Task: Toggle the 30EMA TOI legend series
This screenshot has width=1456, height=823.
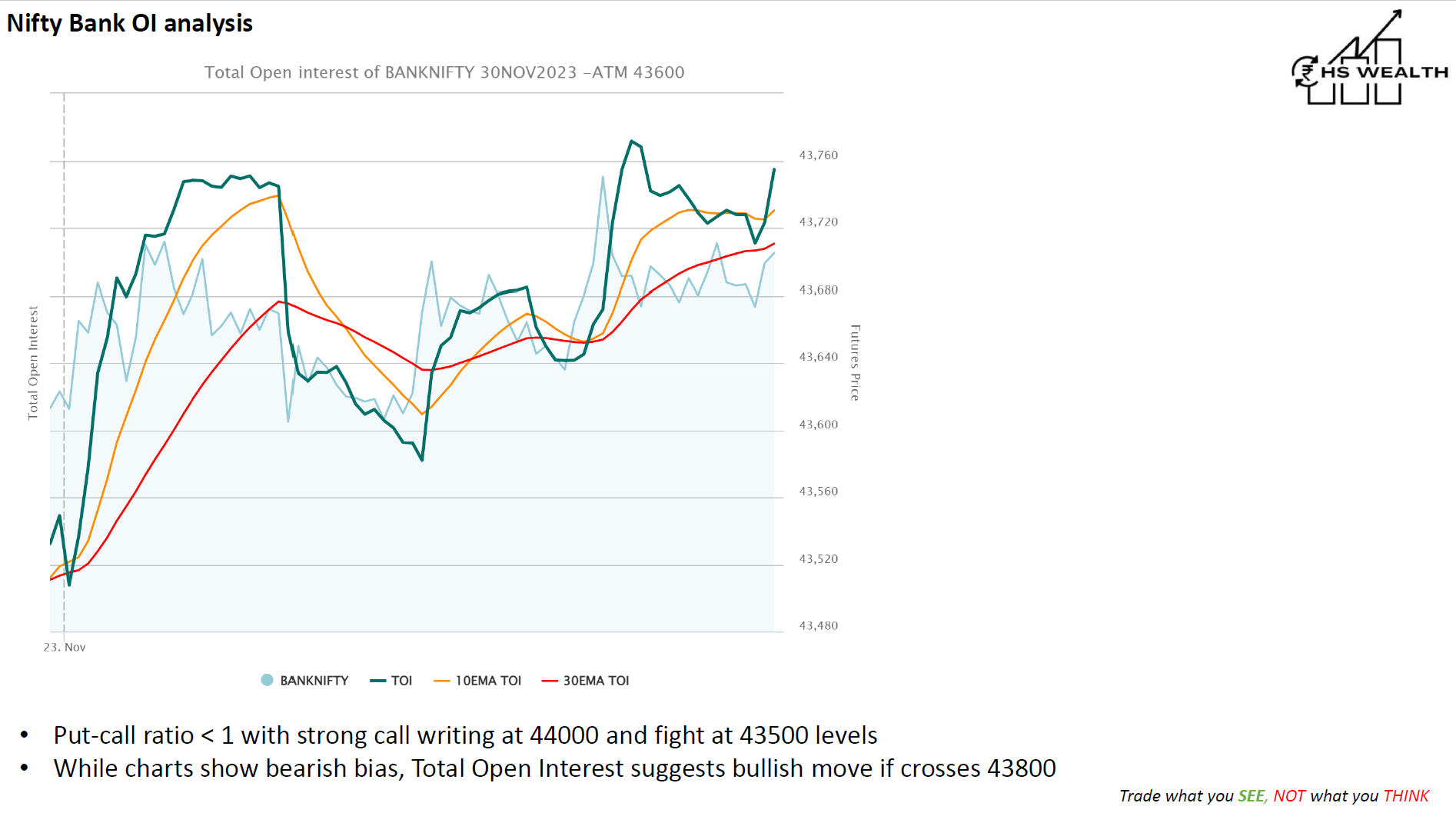Action: pos(586,681)
